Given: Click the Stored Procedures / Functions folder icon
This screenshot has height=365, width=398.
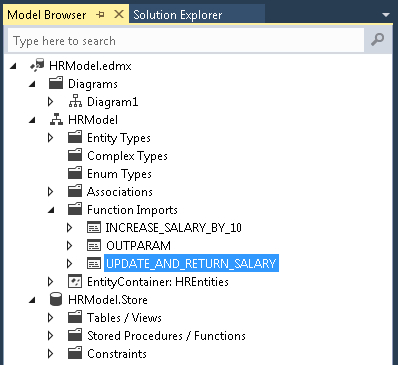Looking at the screenshot, I should click(x=75, y=335).
